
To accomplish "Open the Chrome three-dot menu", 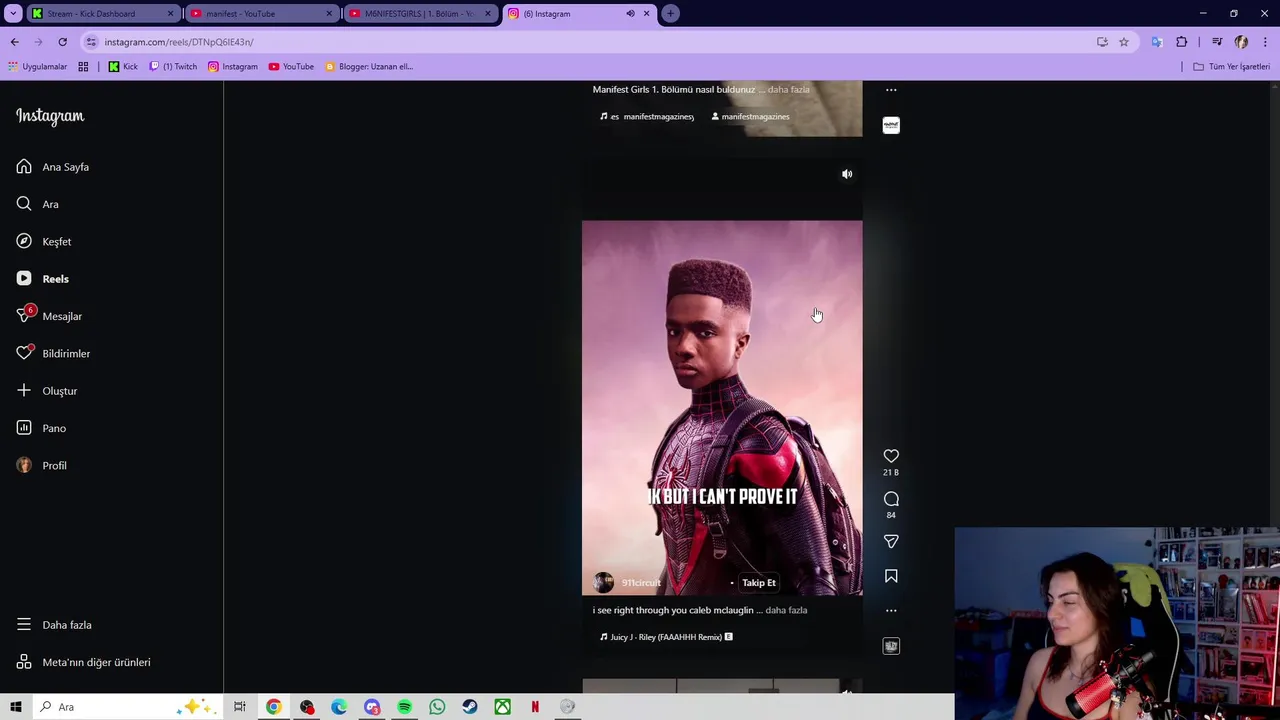I will point(1264,42).
